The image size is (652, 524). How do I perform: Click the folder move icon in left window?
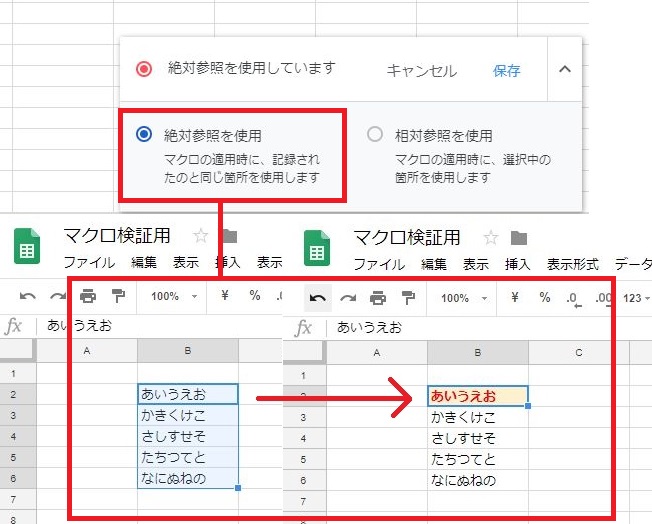click(230, 236)
